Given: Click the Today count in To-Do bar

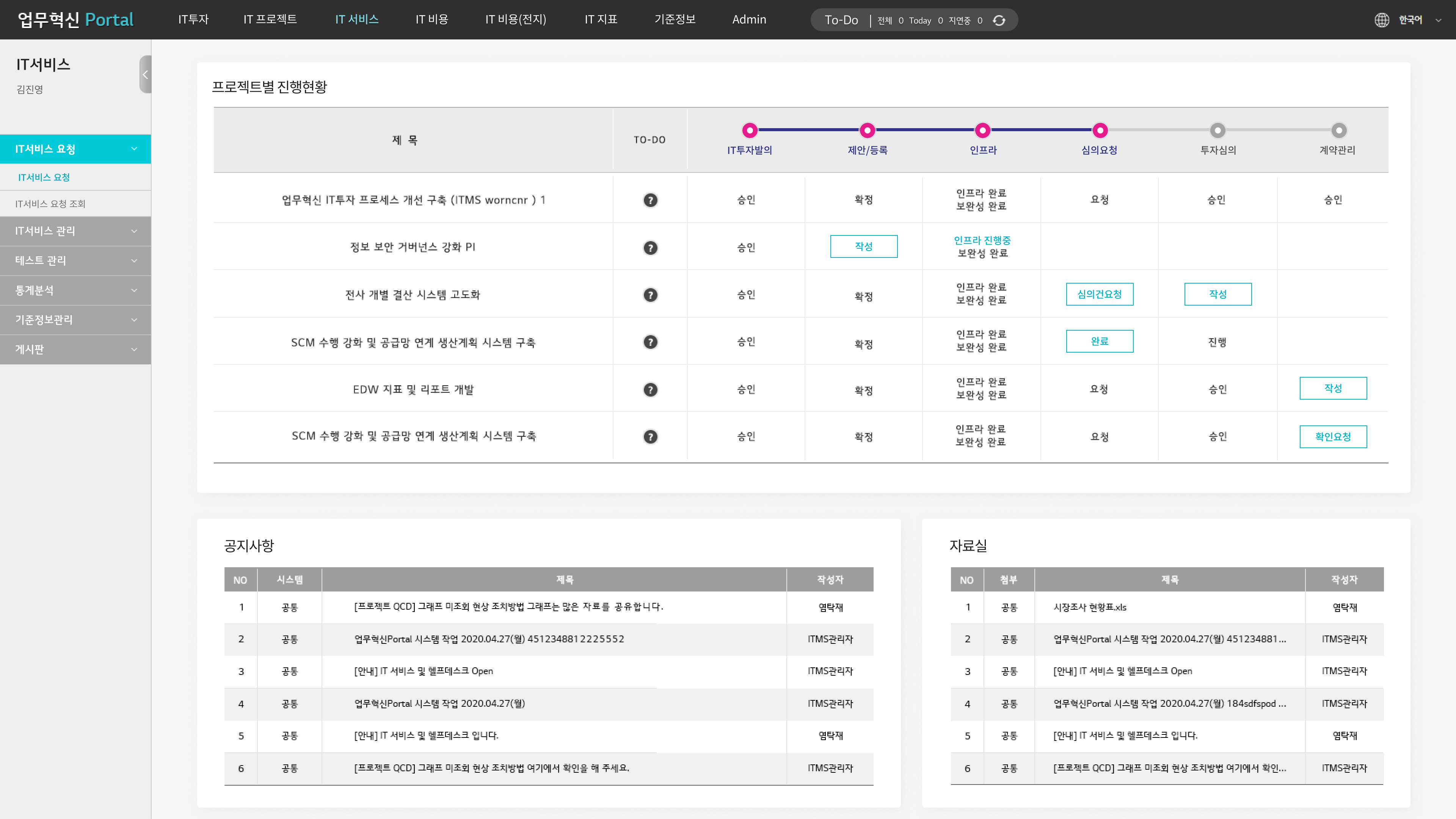Looking at the screenshot, I should coord(940,21).
